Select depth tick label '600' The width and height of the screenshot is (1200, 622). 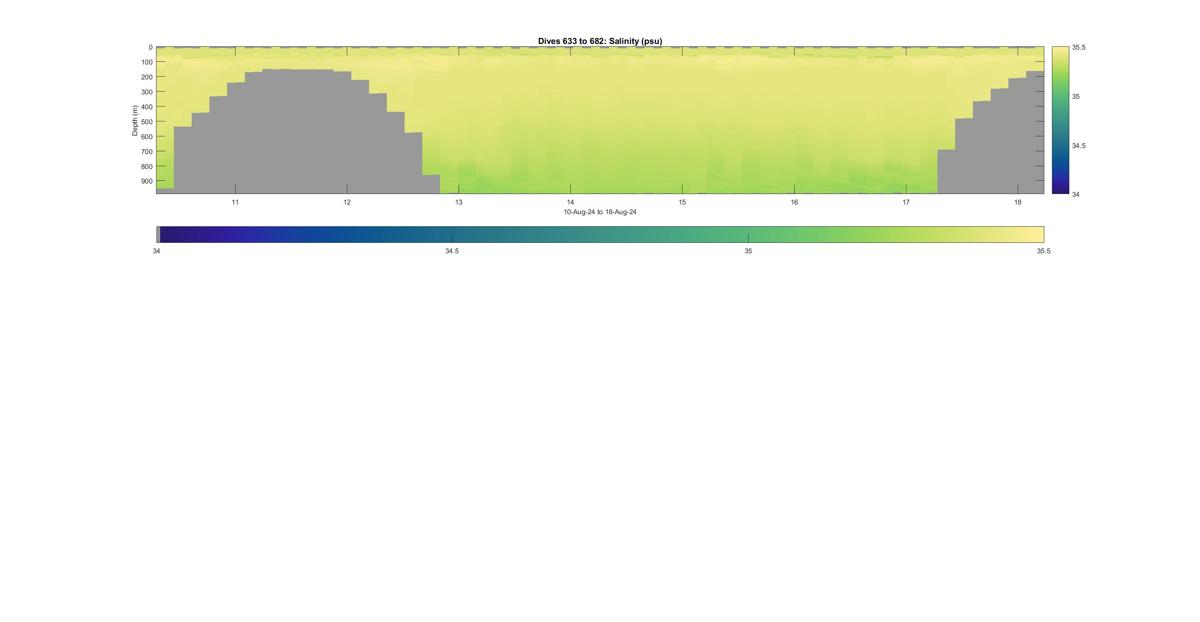pyautogui.click(x=146, y=137)
